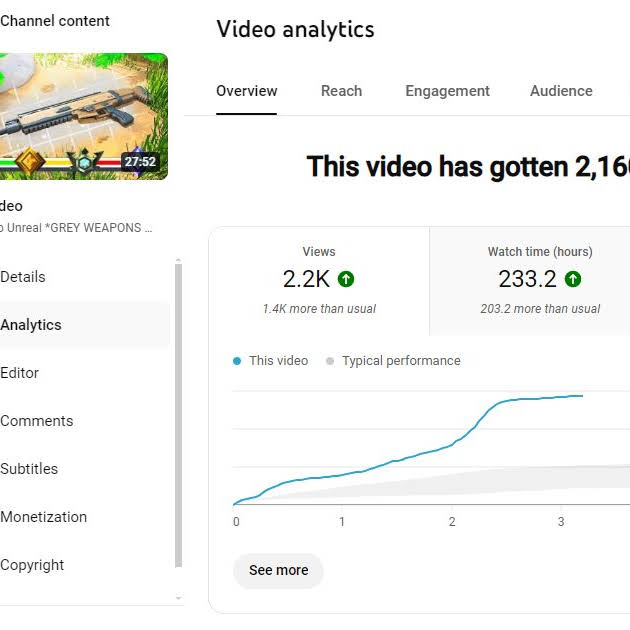Open the Monetization settings
This screenshot has height=630, width=630.
44,517
